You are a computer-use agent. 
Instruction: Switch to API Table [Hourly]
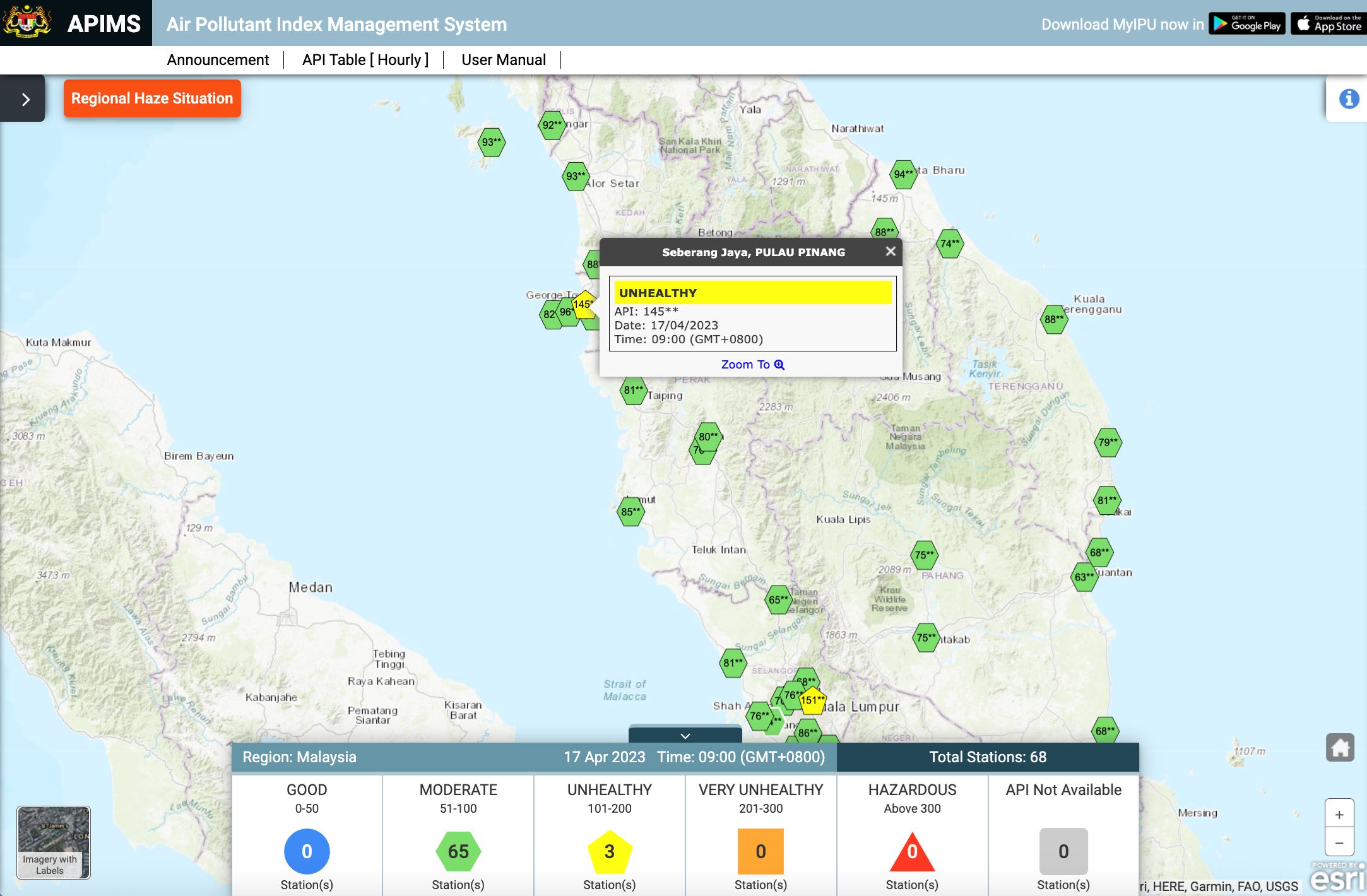[x=365, y=59]
